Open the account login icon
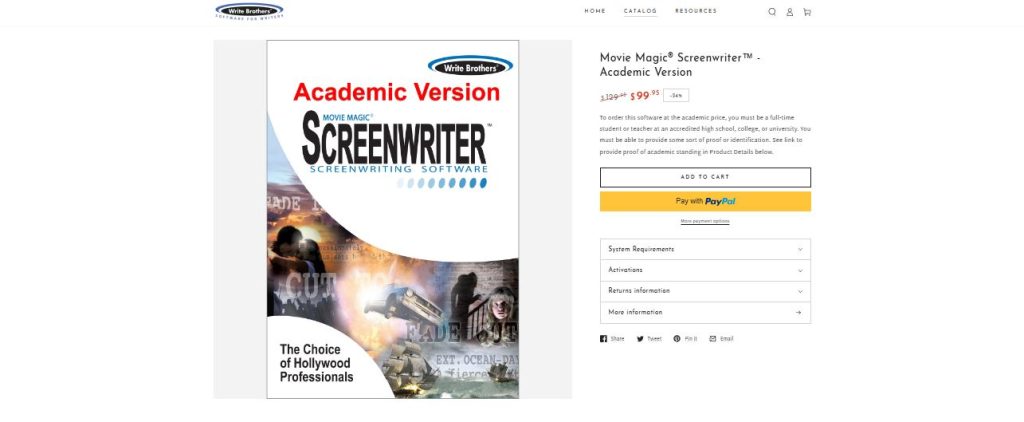1024x422 pixels. point(790,12)
